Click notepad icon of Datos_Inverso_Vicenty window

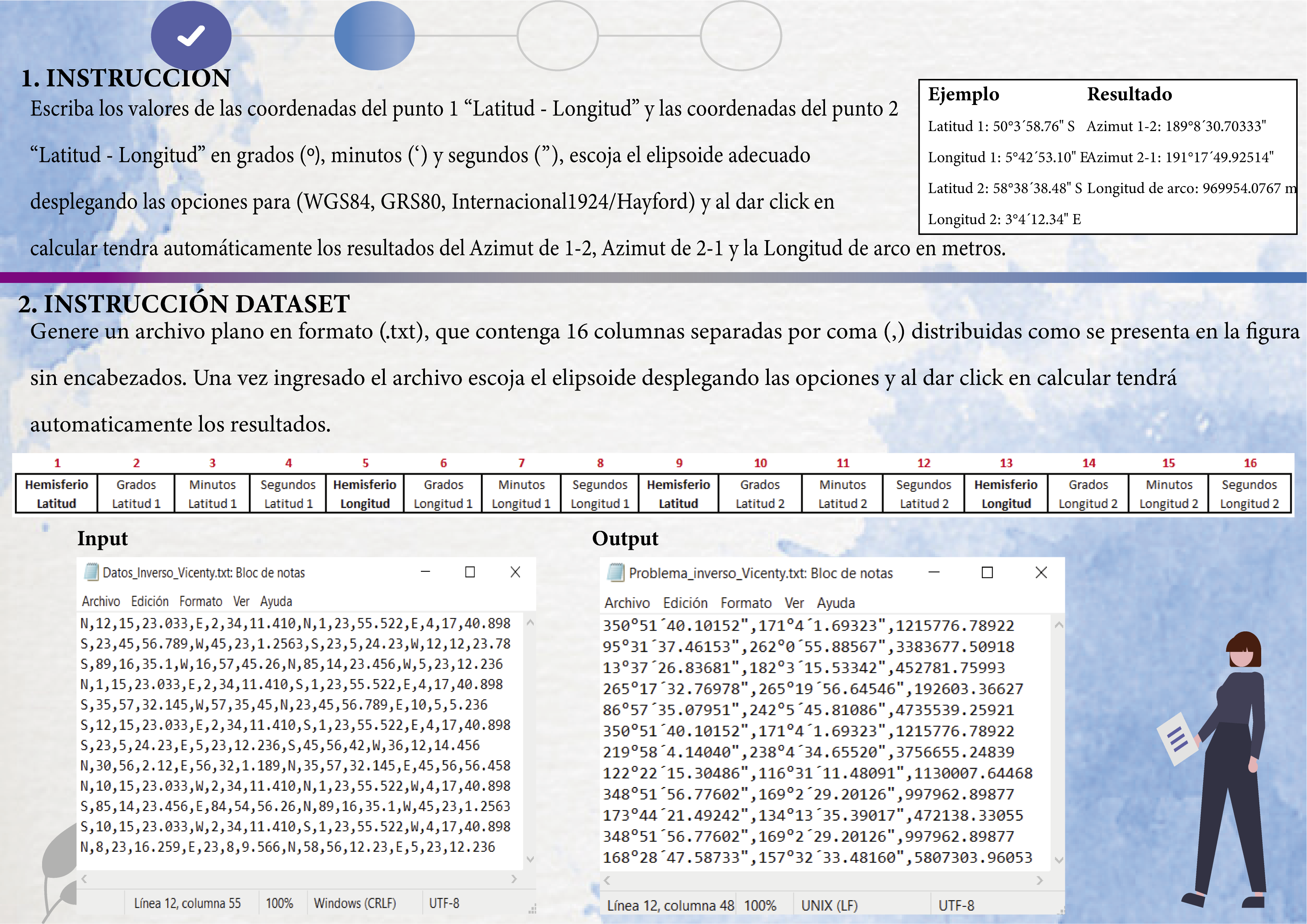click(x=91, y=572)
